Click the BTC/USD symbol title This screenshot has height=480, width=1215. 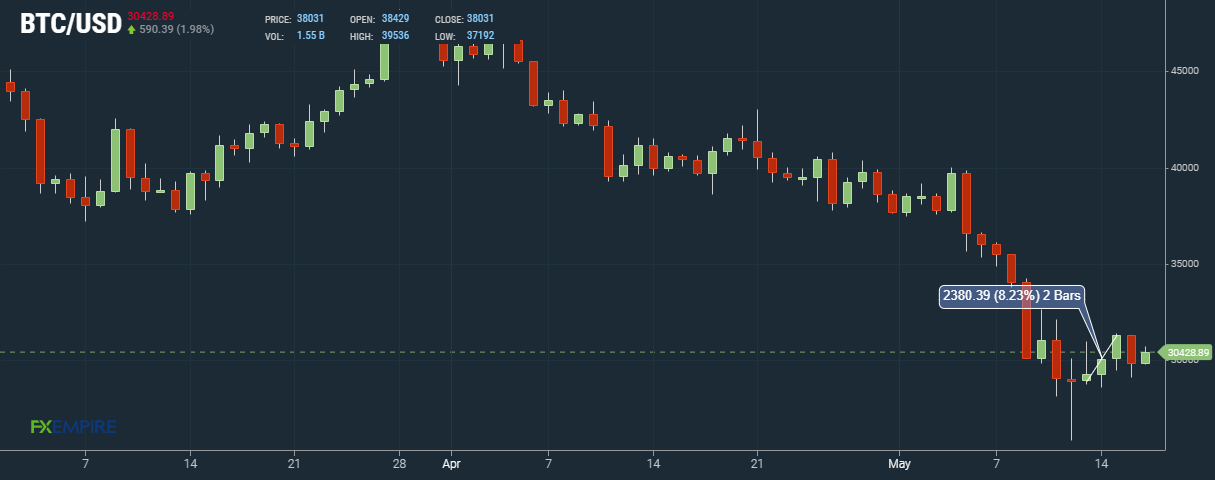[x=71, y=24]
